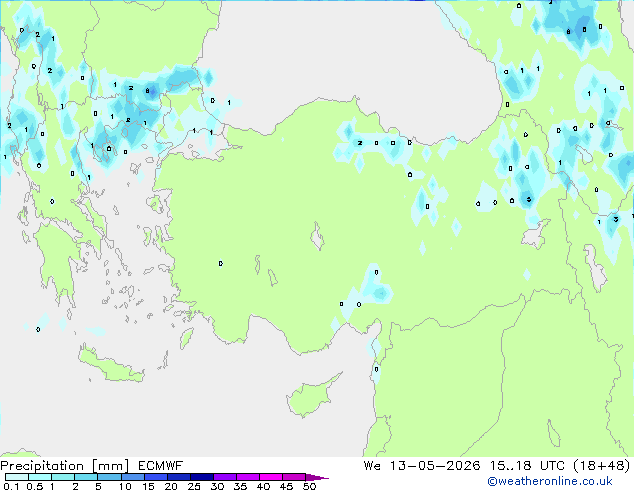Pick the 20–25 mm dark blue swatch
This screenshot has width=634, height=490.
point(178,477)
